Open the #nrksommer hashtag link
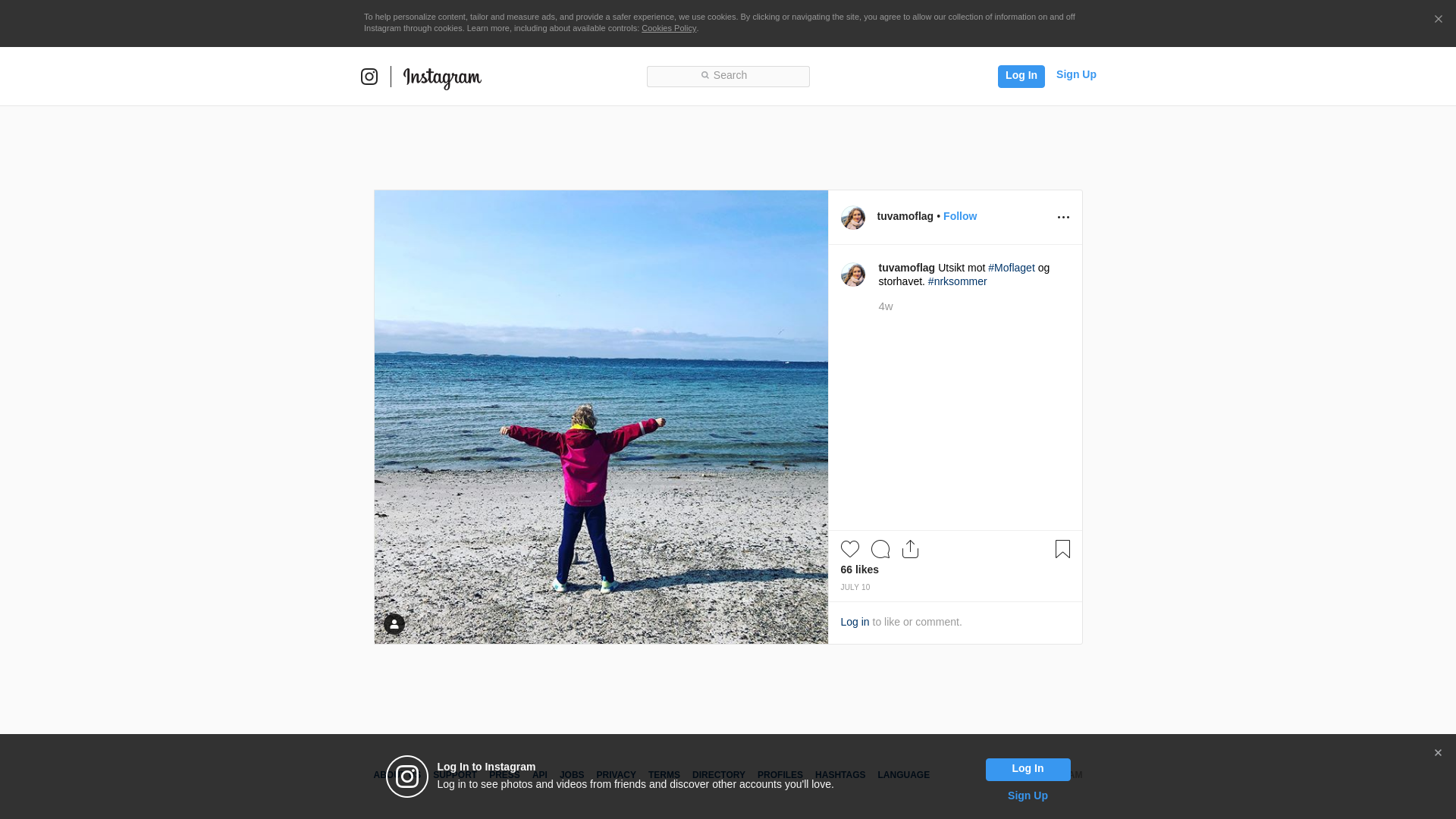The height and width of the screenshot is (819, 1456). coord(957,281)
